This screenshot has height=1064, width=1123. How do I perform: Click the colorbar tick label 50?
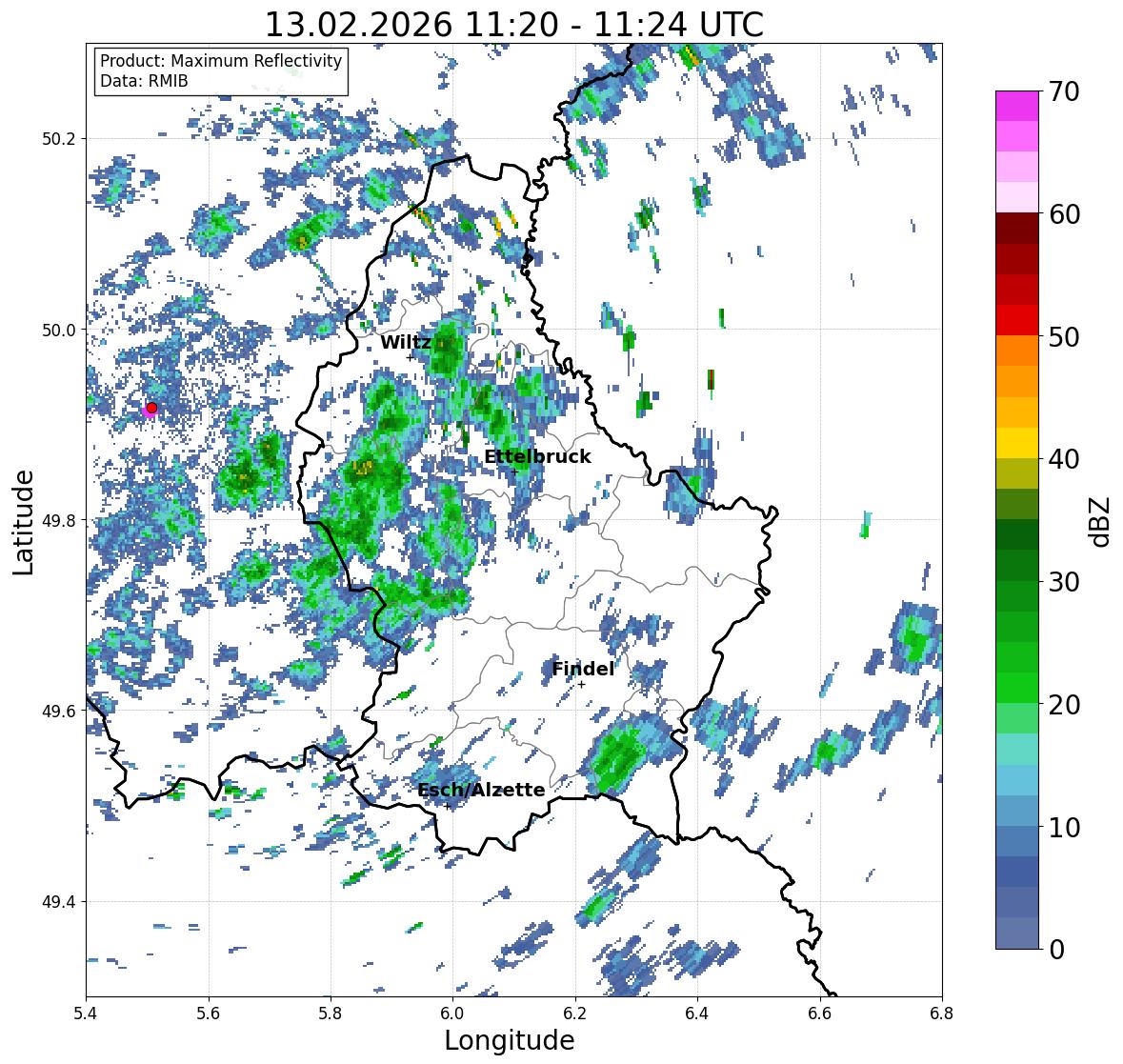[1064, 336]
